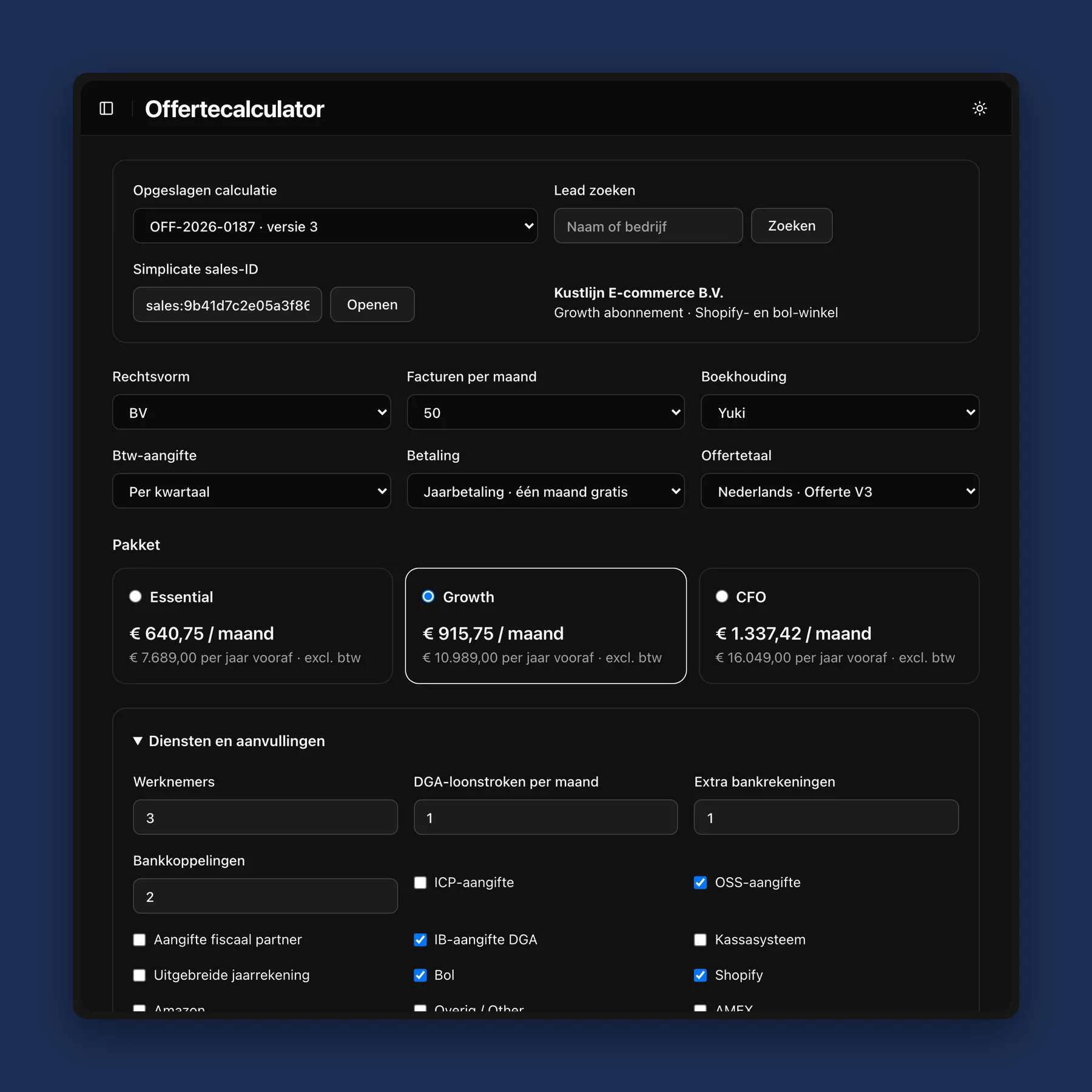This screenshot has width=1092, height=1092.
Task: Click the Naam of bedrijf search field
Action: [x=648, y=226]
